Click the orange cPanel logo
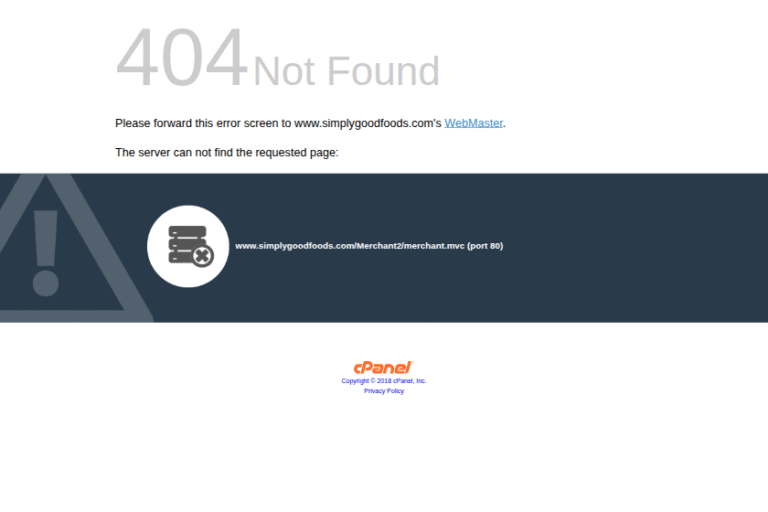The height and width of the screenshot is (512, 768). click(x=384, y=367)
